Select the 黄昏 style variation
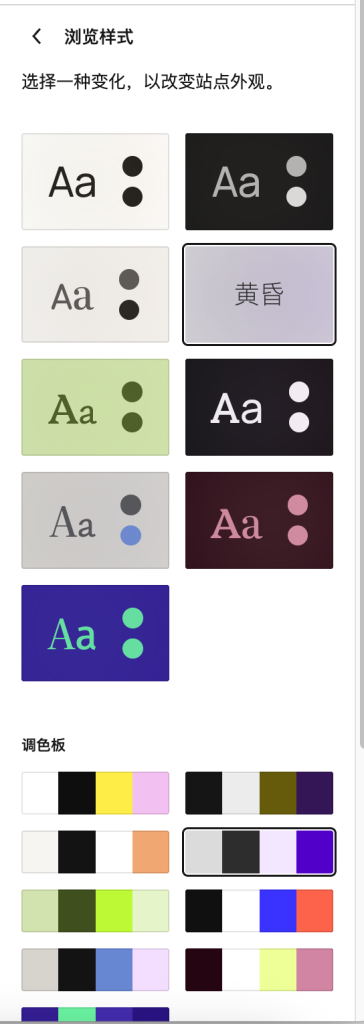Viewport: 364px width, 1024px height. (259, 295)
